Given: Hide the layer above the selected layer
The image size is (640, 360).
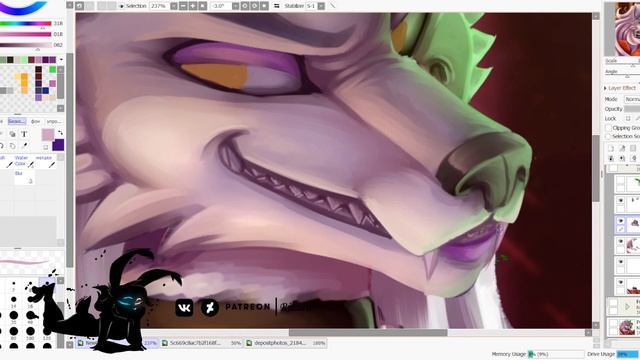Looking at the screenshot, I should [620, 200].
